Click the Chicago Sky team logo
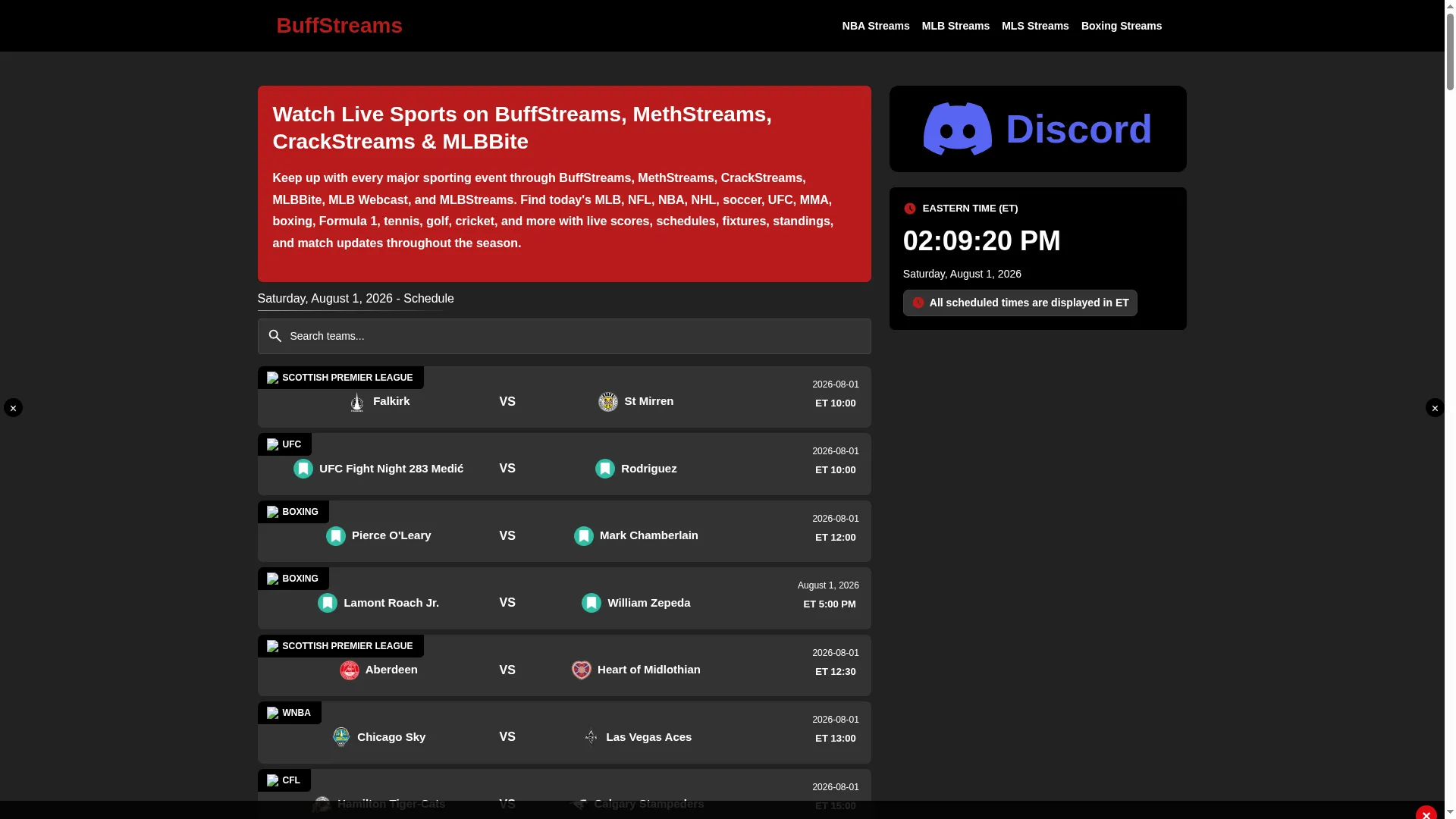The image size is (1456, 819). click(341, 737)
